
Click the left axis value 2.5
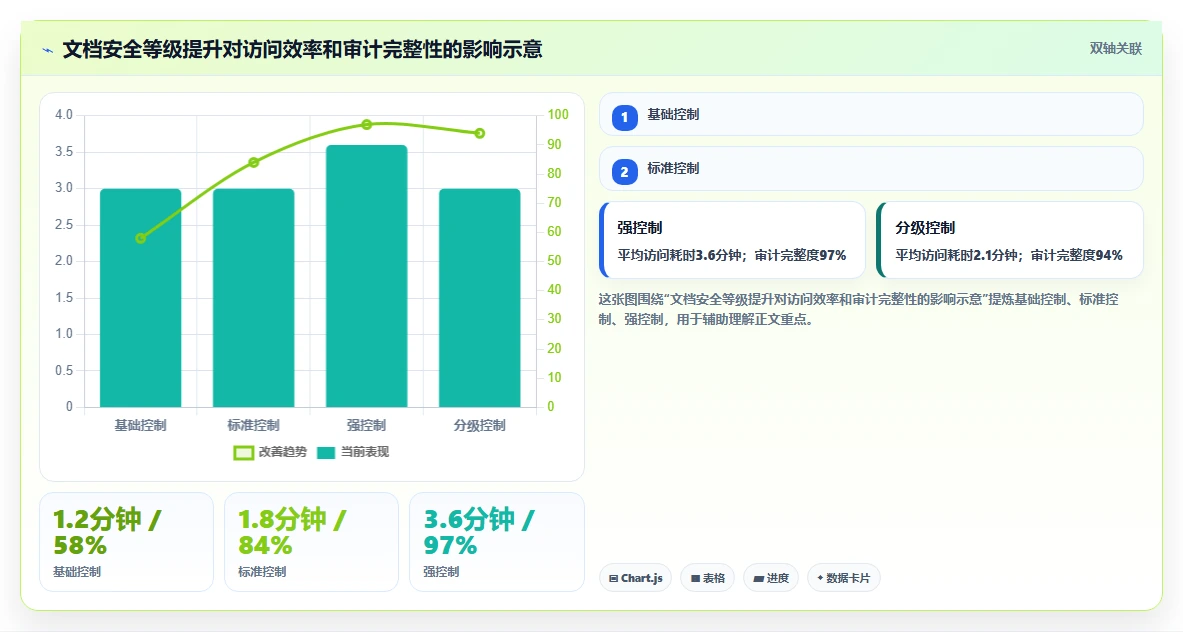(64, 225)
